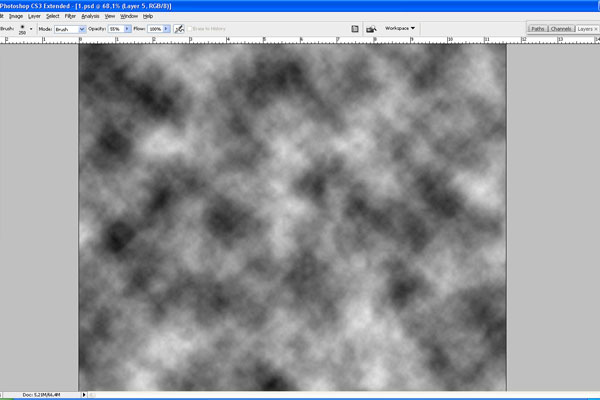Click the Flow percentage field
The image size is (600, 400).
tap(153, 29)
